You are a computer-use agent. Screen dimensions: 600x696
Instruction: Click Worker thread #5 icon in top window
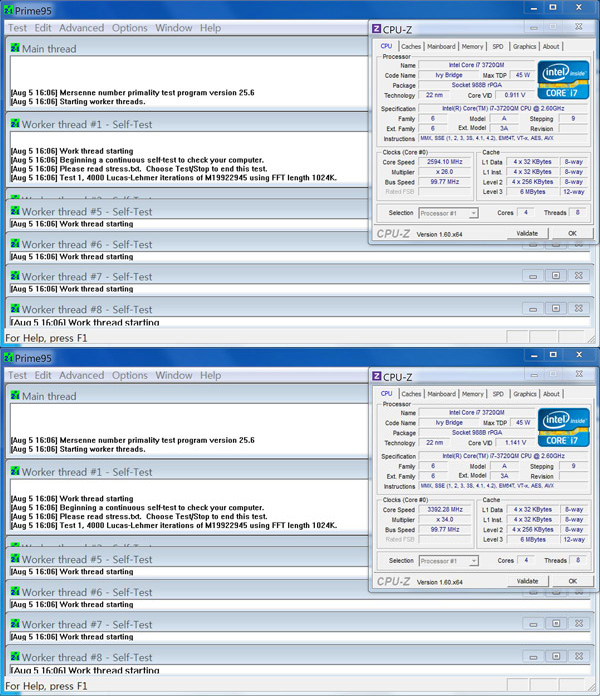tap(16, 210)
